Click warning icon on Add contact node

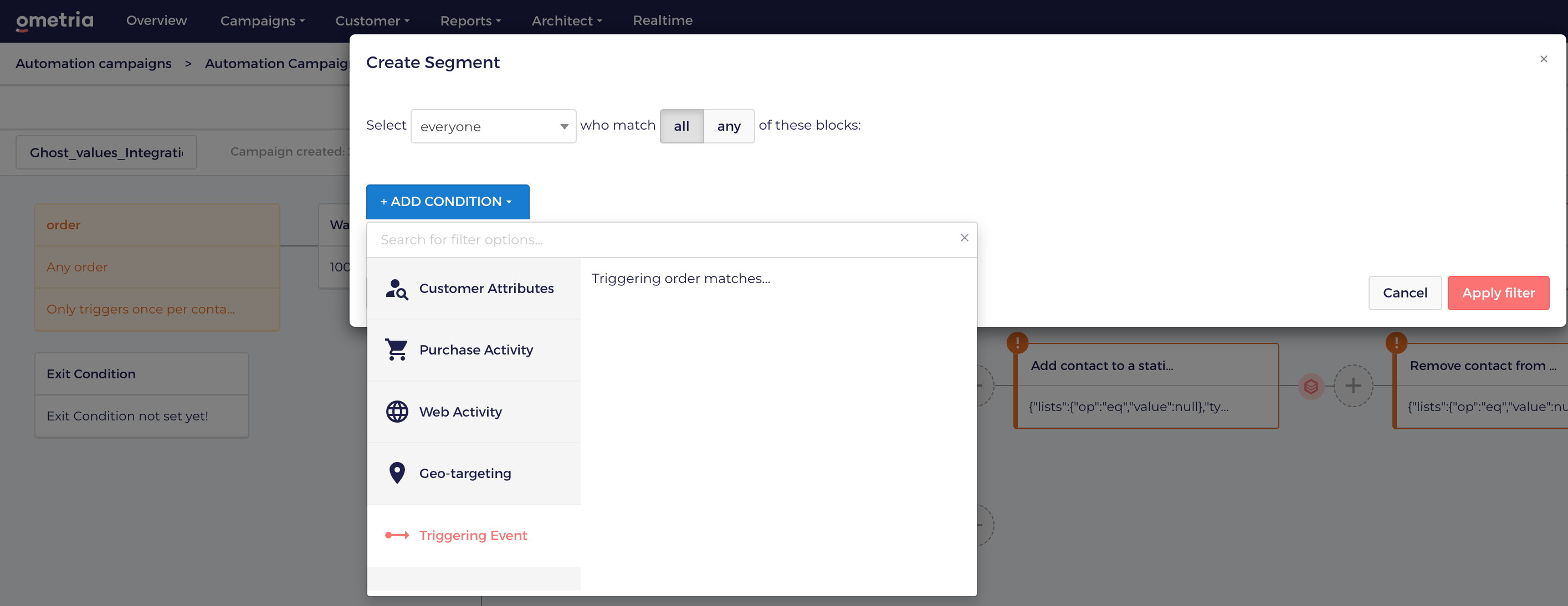click(1017, 342)
